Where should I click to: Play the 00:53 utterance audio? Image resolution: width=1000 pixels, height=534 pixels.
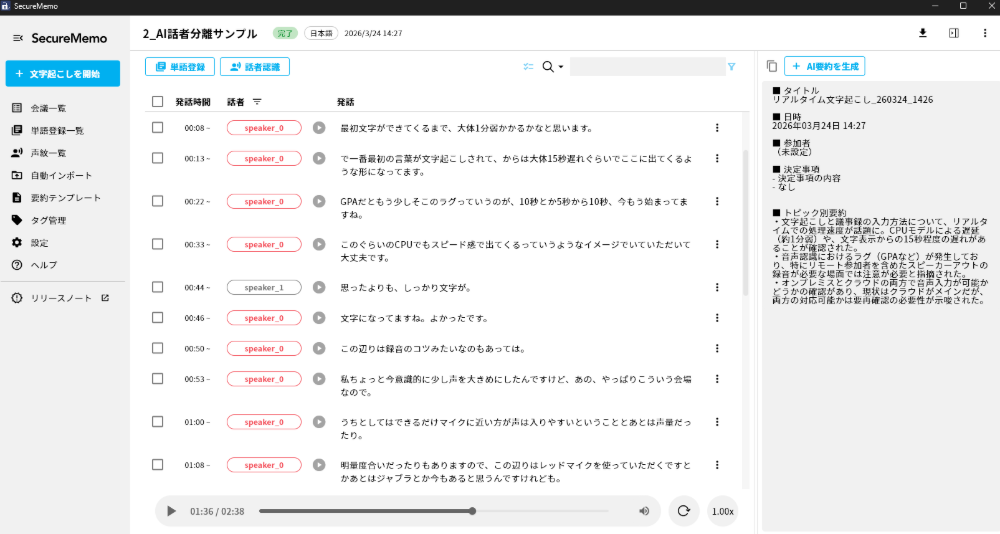pyautogui.click(x=319, y=379)
